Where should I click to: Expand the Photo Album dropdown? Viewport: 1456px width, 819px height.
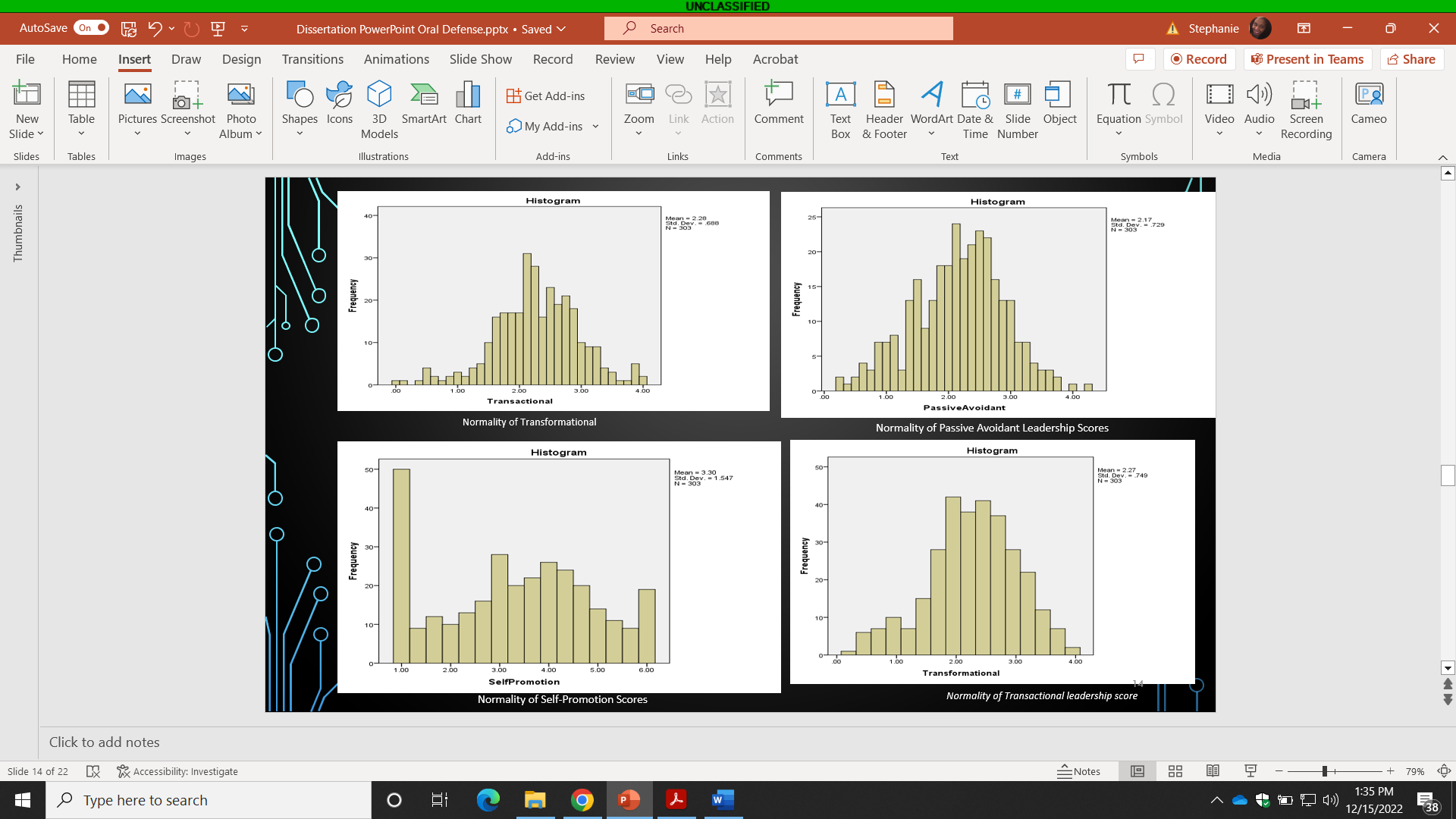click(259, 133)
